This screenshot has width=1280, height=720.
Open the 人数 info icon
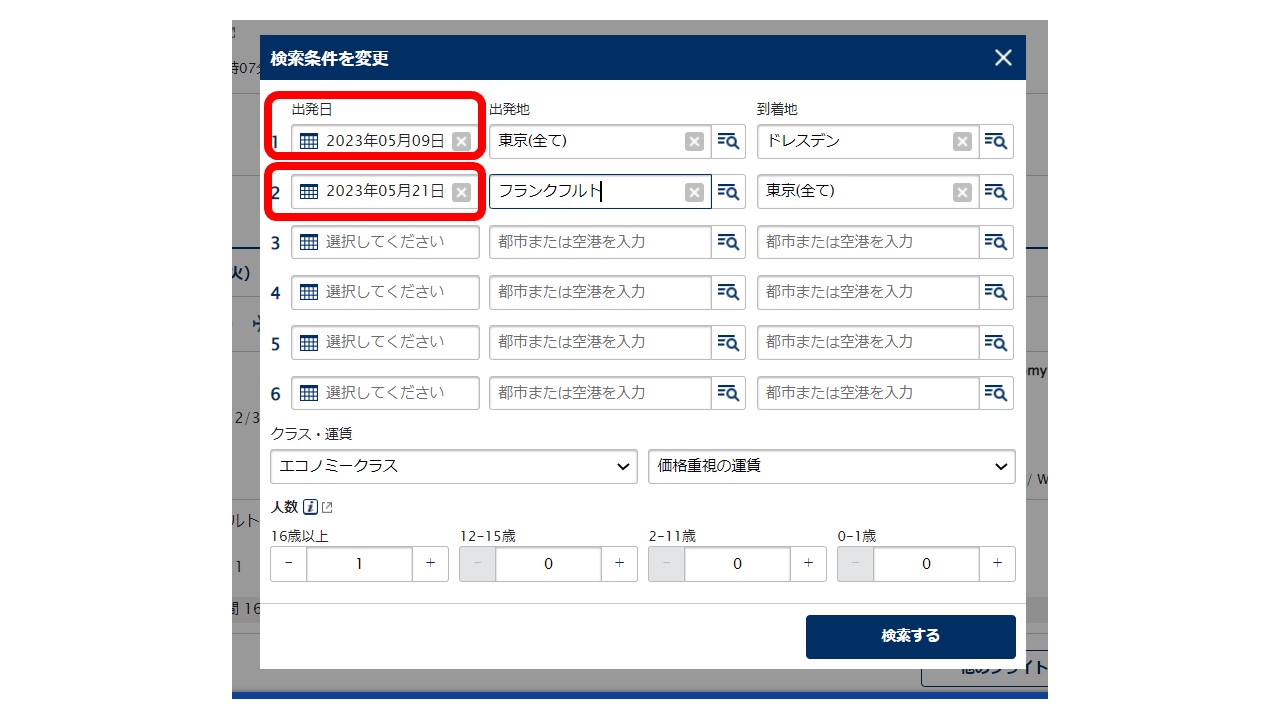coord(310,507)
